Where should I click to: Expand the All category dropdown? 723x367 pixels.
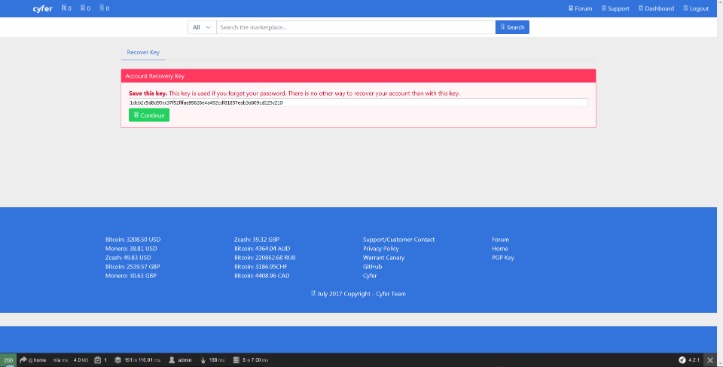click(201, 27)
